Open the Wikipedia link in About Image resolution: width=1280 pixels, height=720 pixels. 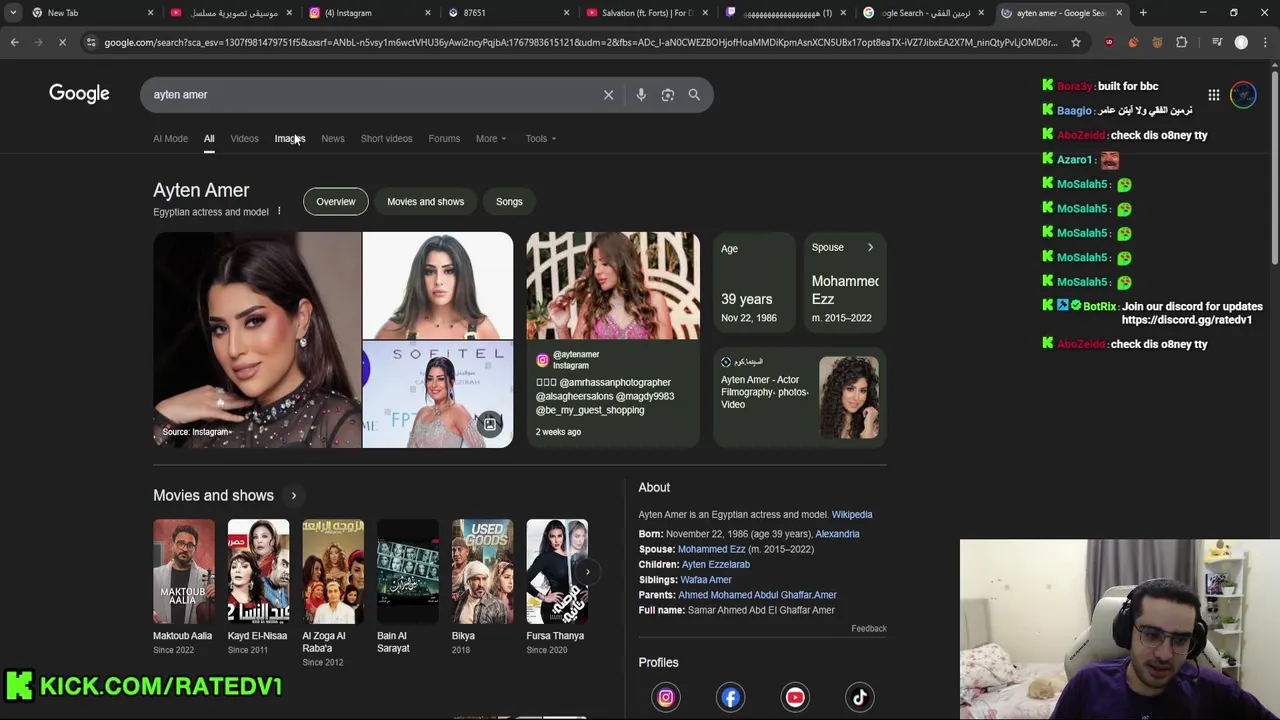(852, 515)
